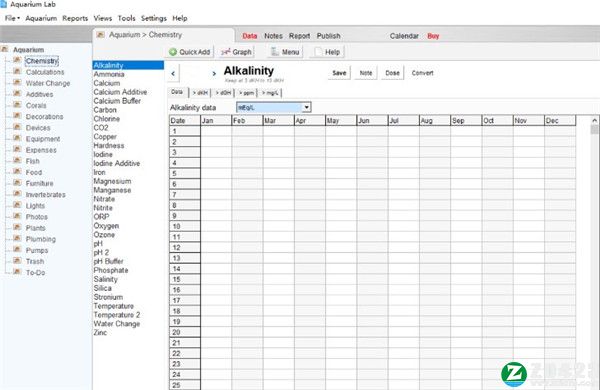Click the icon beside Corals tree item

coord(17,104)
